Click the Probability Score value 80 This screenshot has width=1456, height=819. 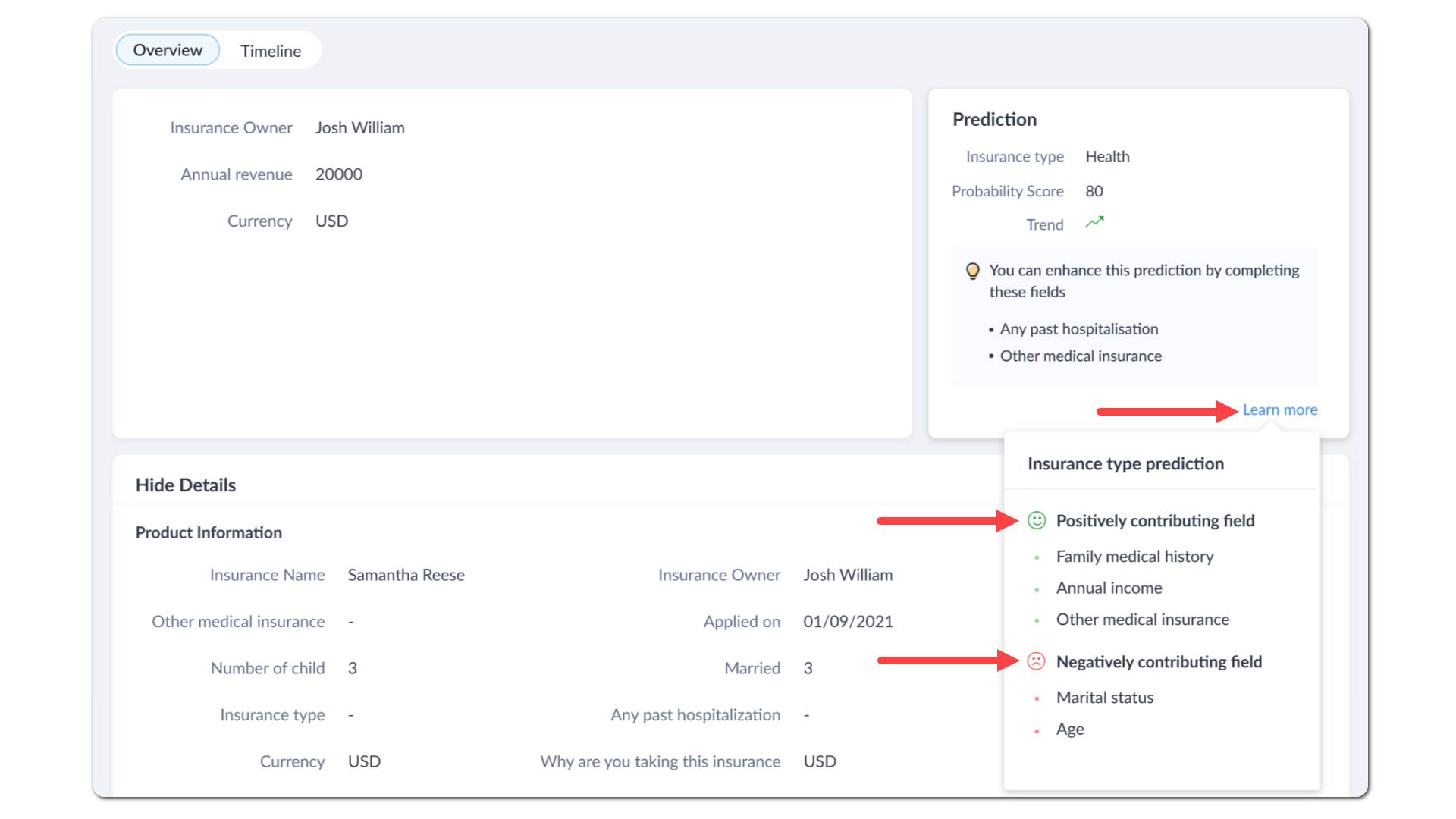tap(1094, 191)
